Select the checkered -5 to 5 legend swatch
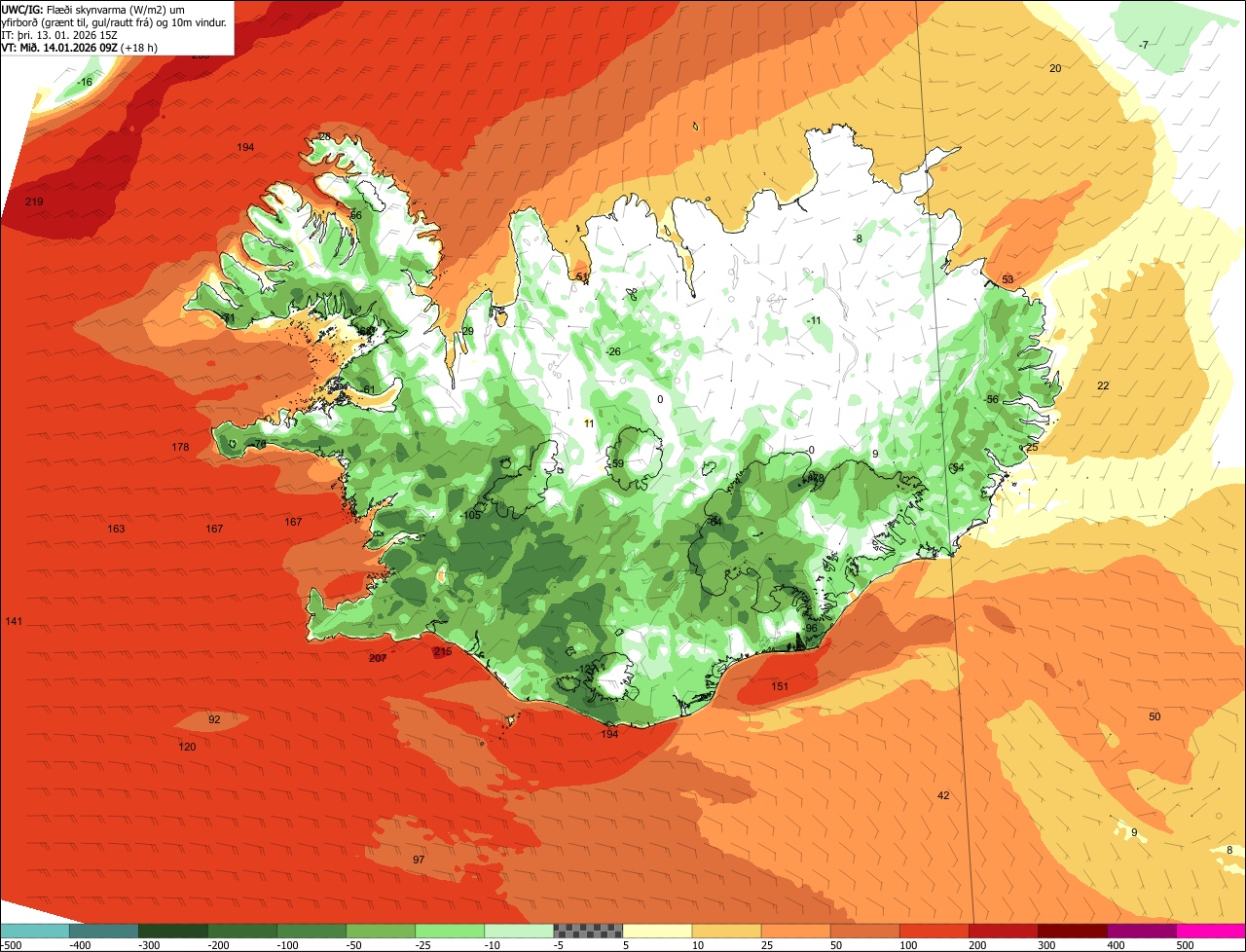The width and height of the screenshot is (1246, 952). tap(587, 931)
